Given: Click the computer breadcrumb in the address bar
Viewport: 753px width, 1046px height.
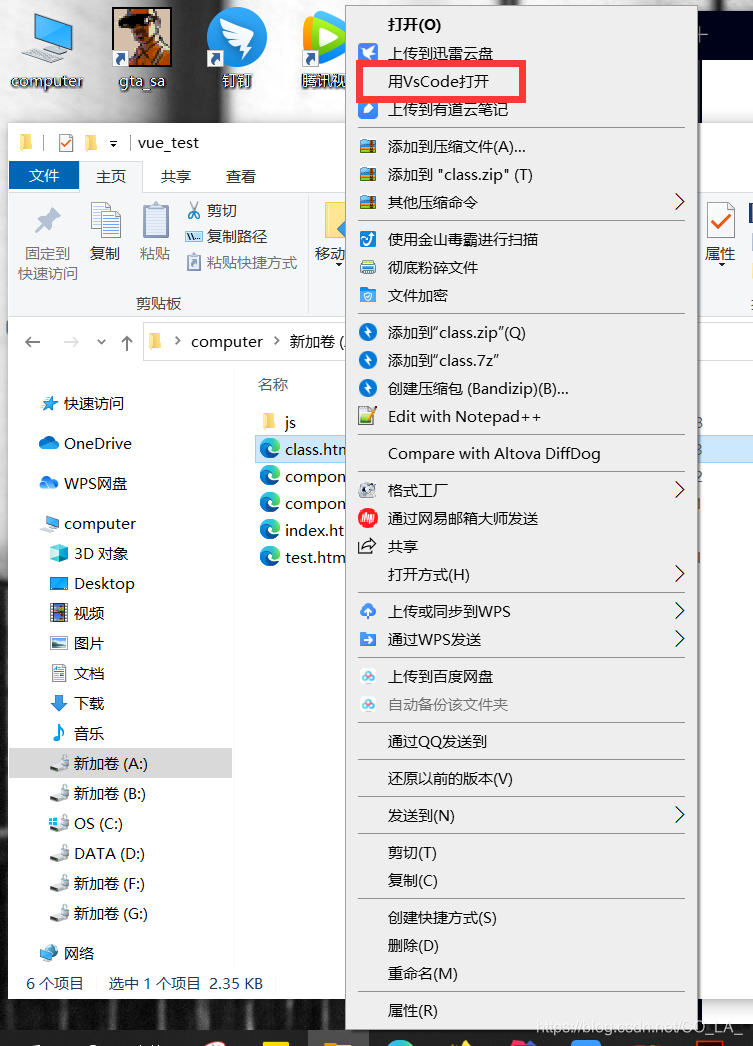Looking at the screenshot, I should point(227,342).
